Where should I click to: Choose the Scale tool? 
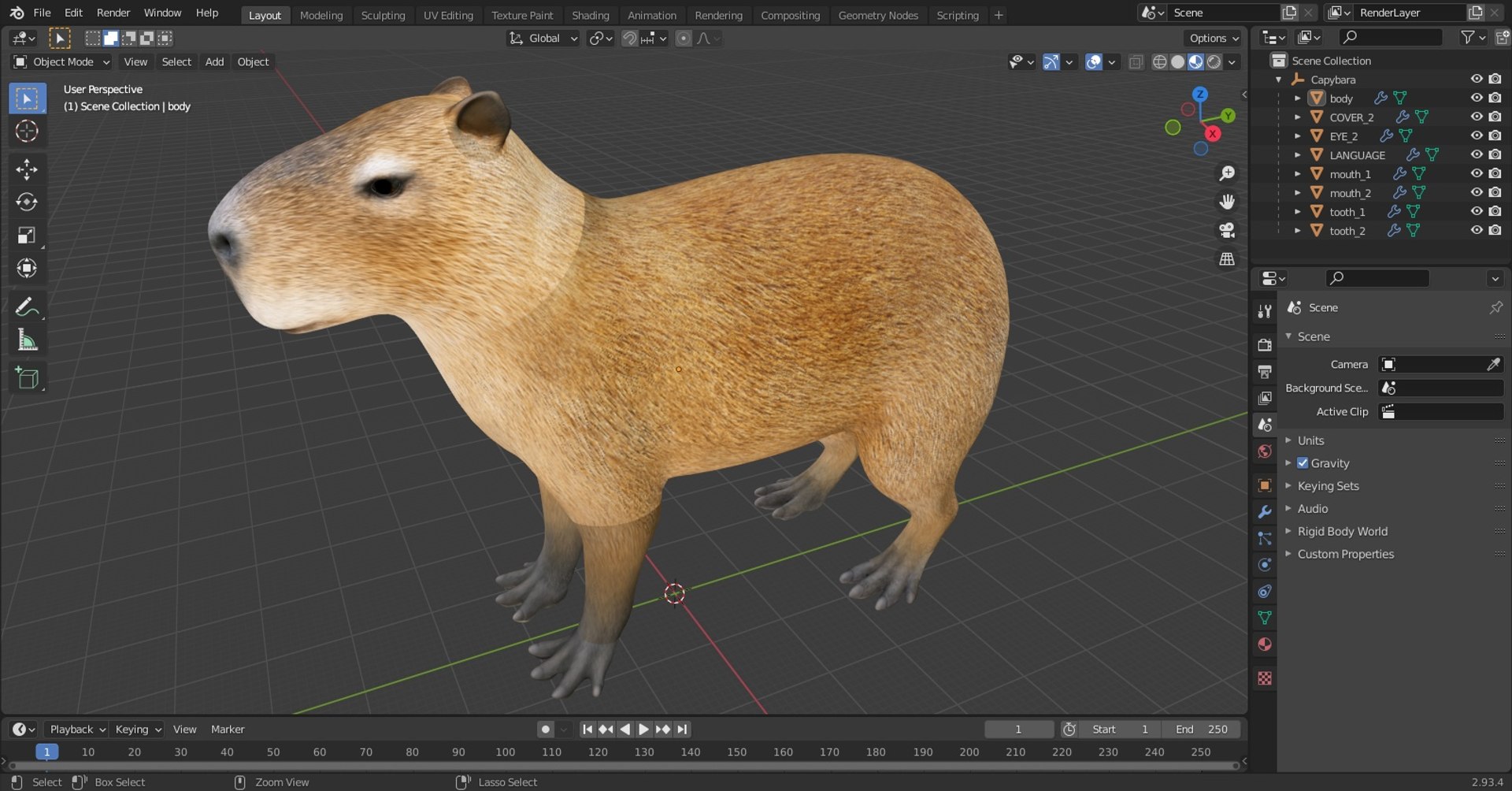click(27, 236)
